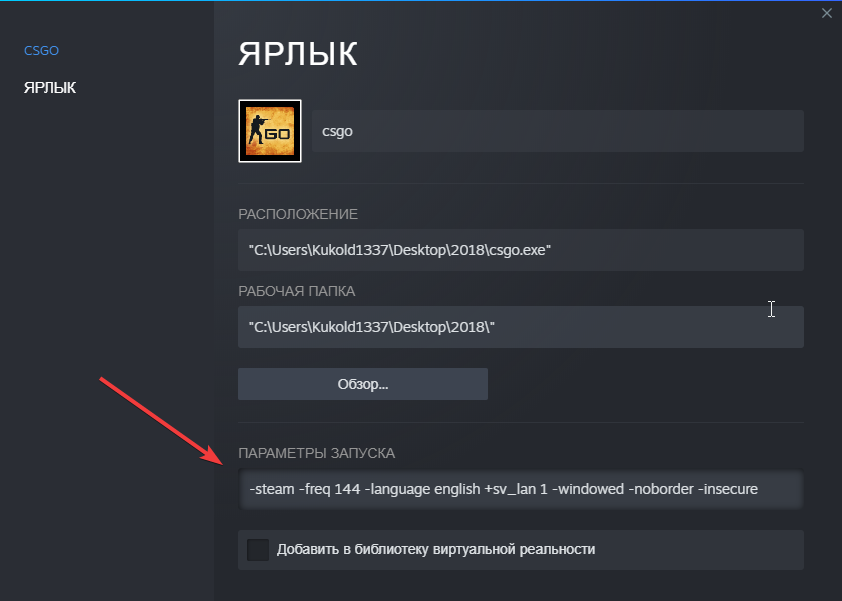
Task: Focus the csgo shortcut name field
Action: pos(557,131)
